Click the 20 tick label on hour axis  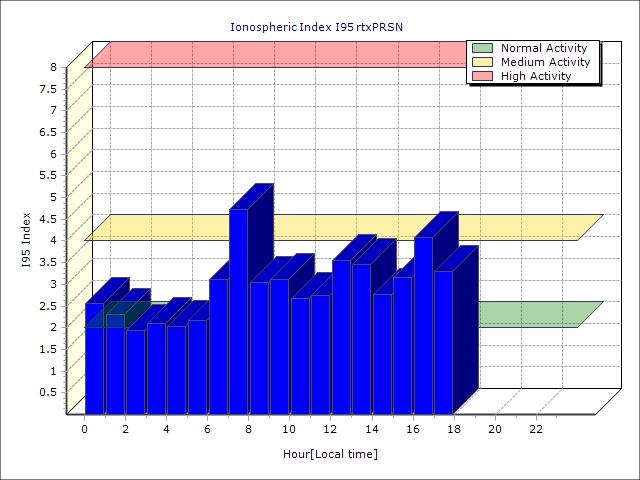495,429
